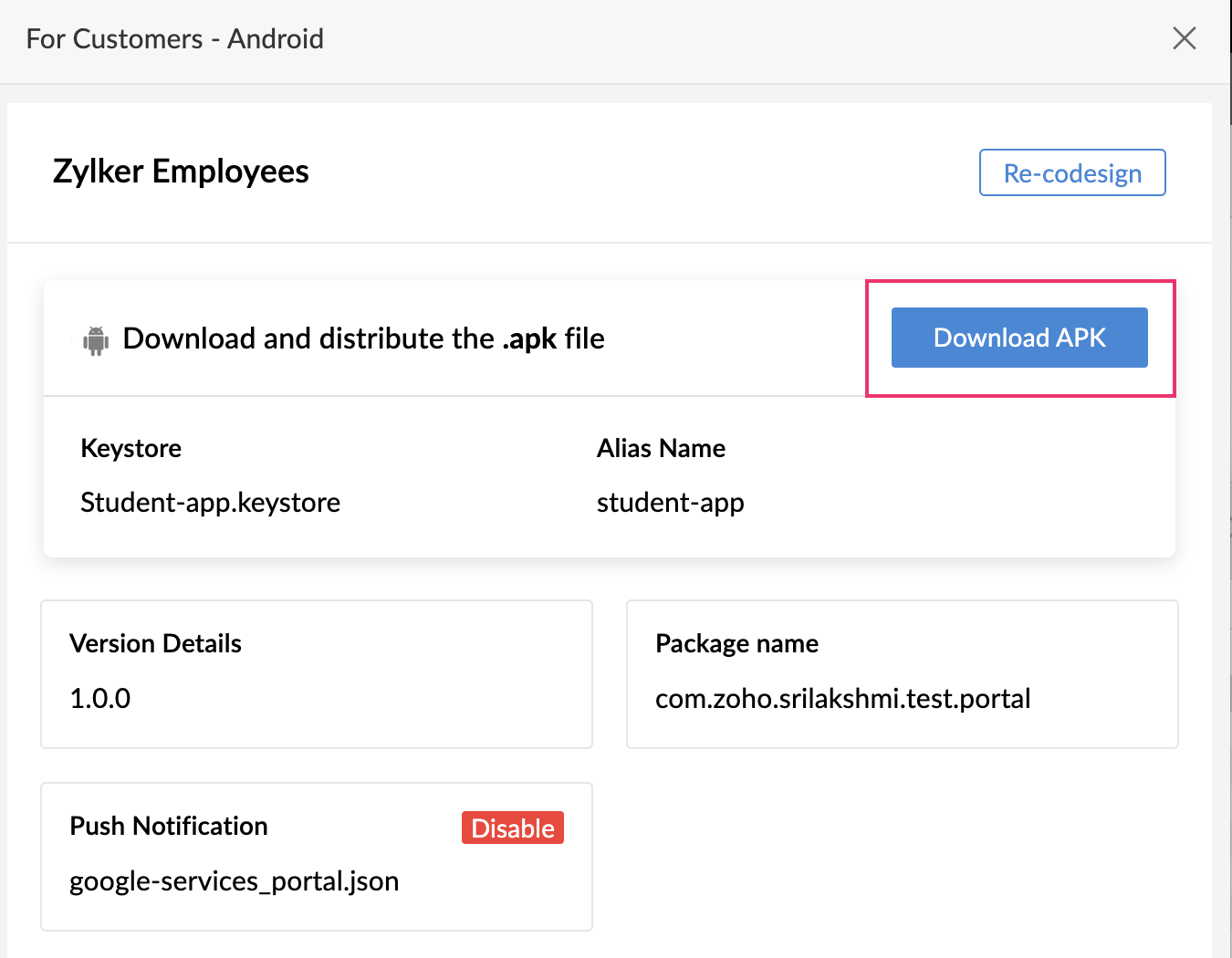Click the X to close the dialog
Screen dimensions: 1232x958
point(1184,38)
